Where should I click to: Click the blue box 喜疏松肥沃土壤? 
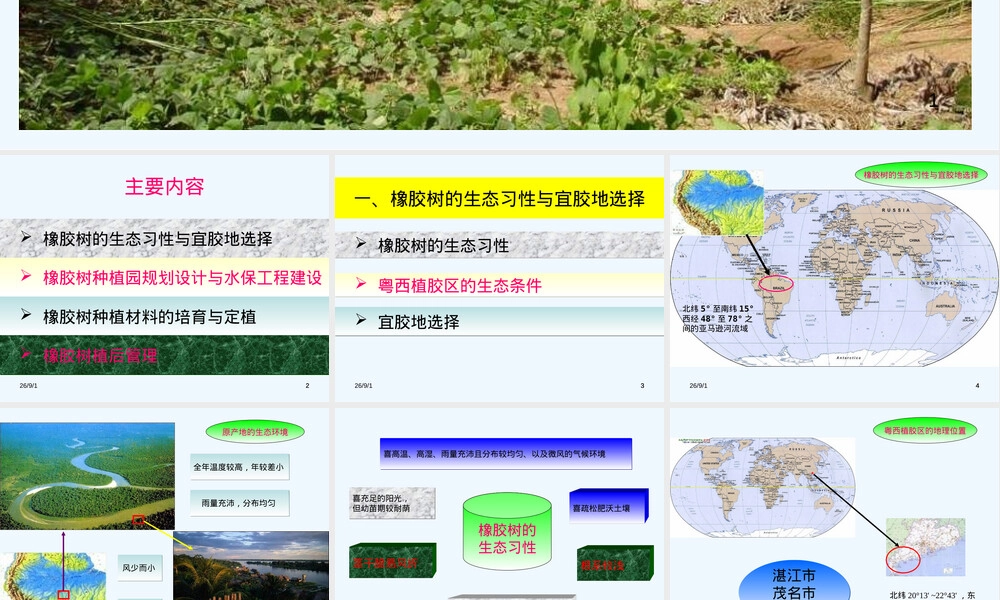coord(608,506)
